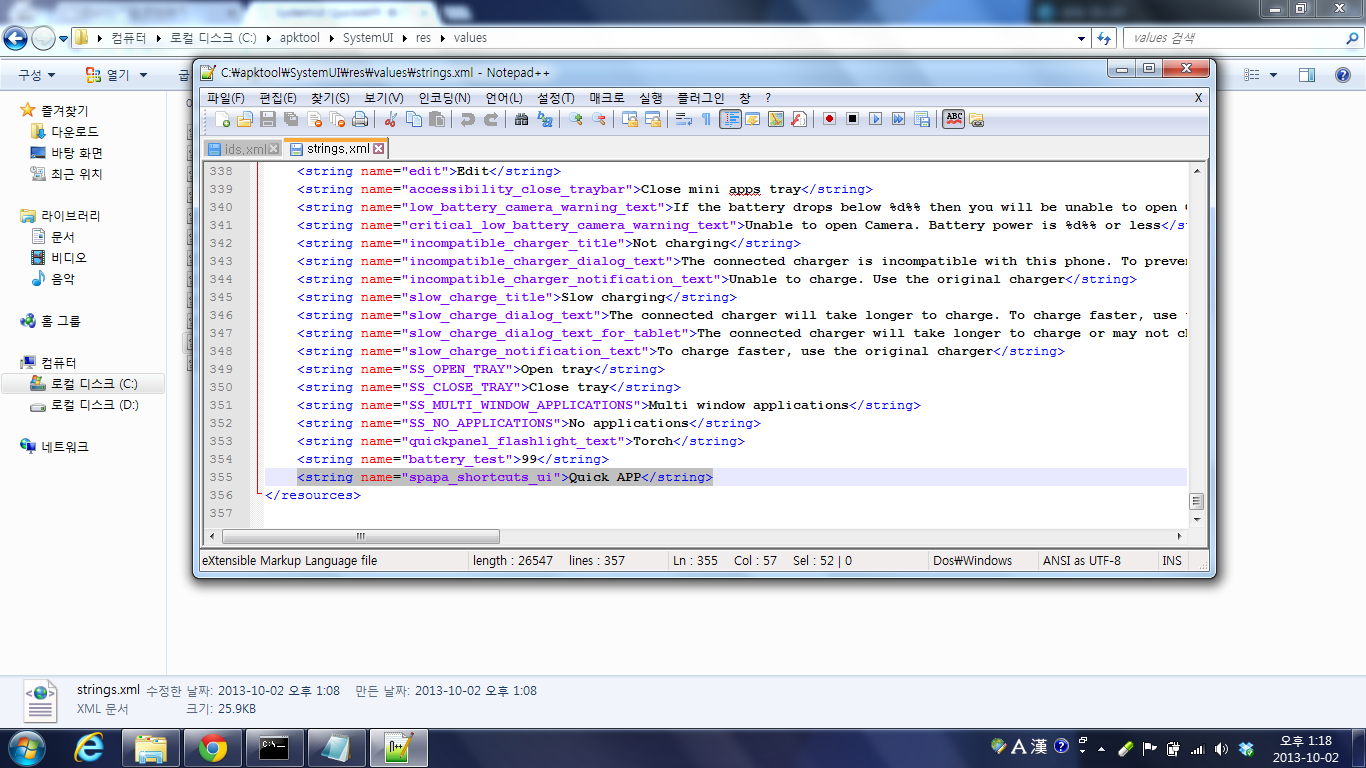The image size is (1366, 768).
Task: Expand the 열기 dropdown arrow in Explorer
Action: pos(143,75)
